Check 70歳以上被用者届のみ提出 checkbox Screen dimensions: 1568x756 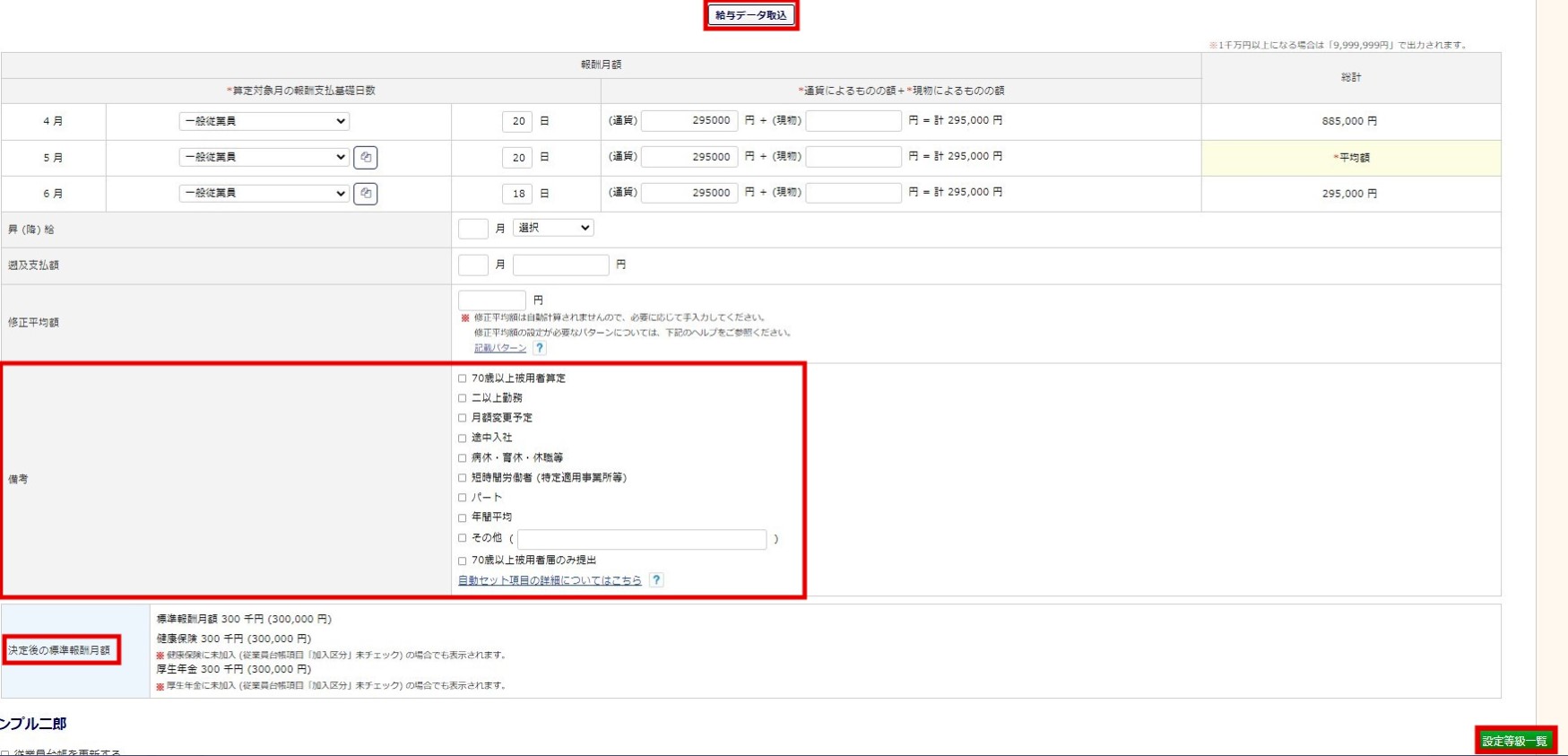(463, 560)
